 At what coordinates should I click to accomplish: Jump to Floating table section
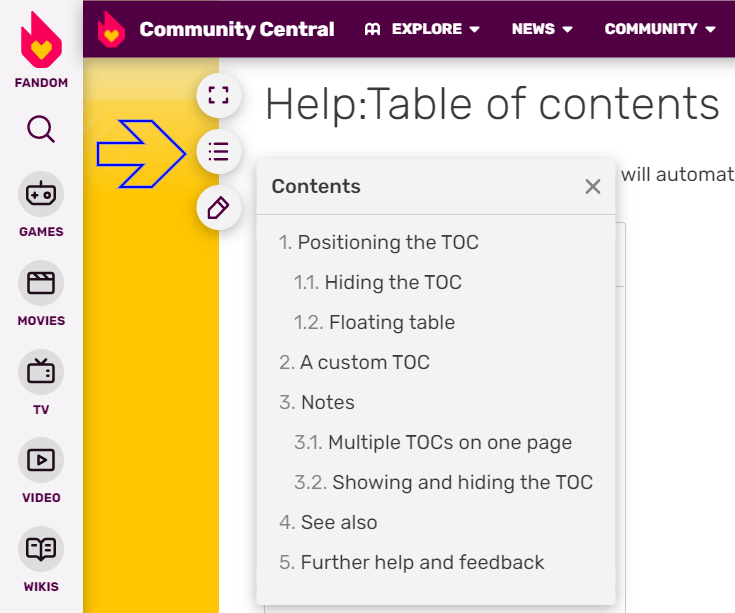point(374,322)
